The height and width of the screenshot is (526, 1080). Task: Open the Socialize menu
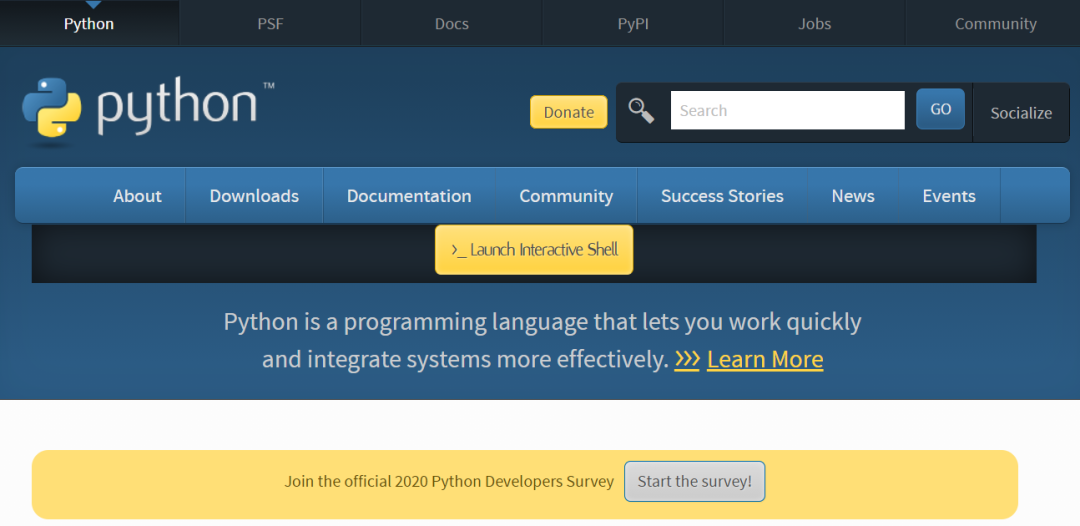(x=1021, y=113)
